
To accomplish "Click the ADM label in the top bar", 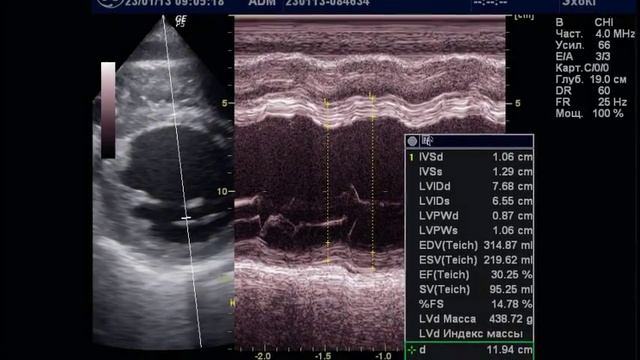I will 262,3.
